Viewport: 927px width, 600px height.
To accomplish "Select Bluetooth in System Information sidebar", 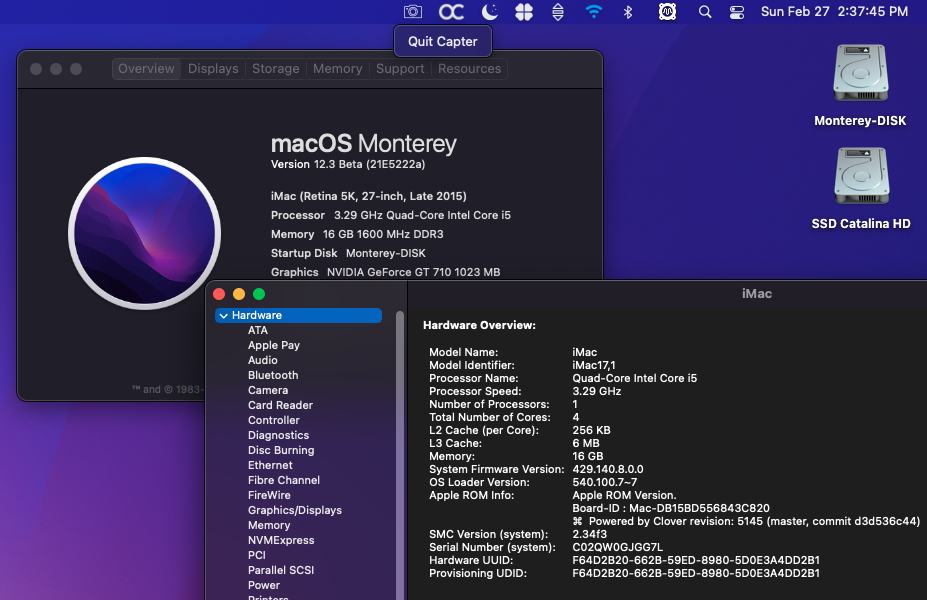I will (273, 375).
